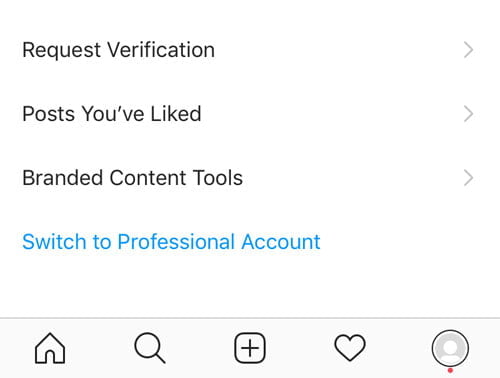Create a new post with plus icon
Image resolution: width=500 pixels, height=378 pixels.
tap(250, 348)
